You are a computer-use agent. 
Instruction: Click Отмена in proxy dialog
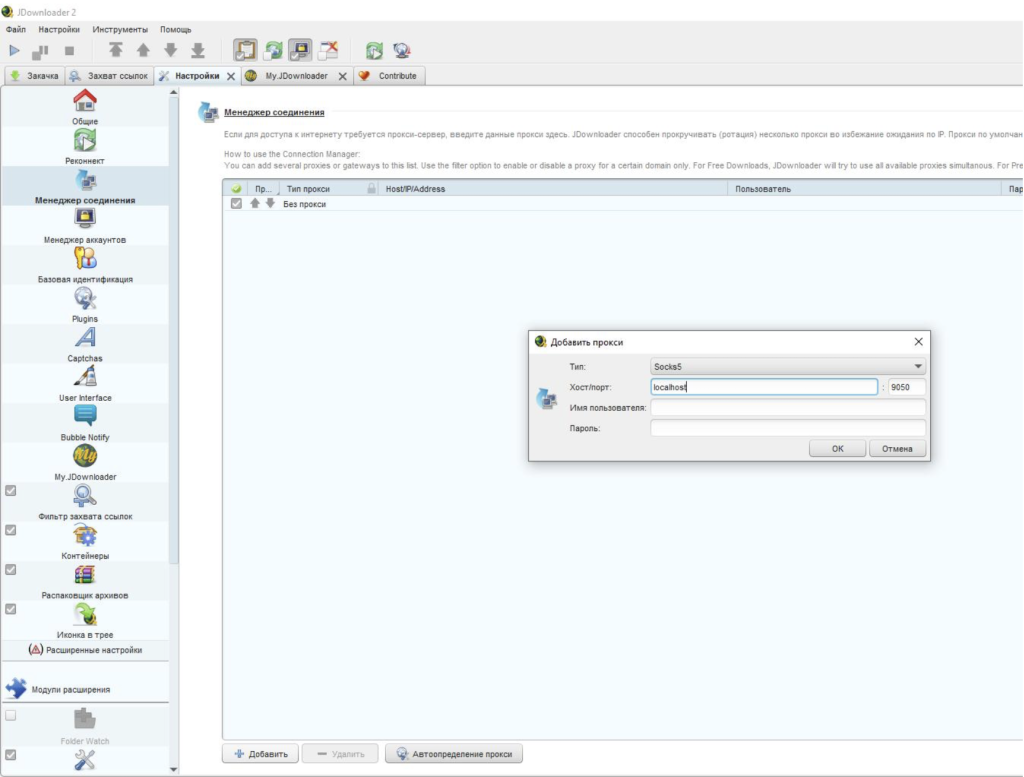point(897,449)
